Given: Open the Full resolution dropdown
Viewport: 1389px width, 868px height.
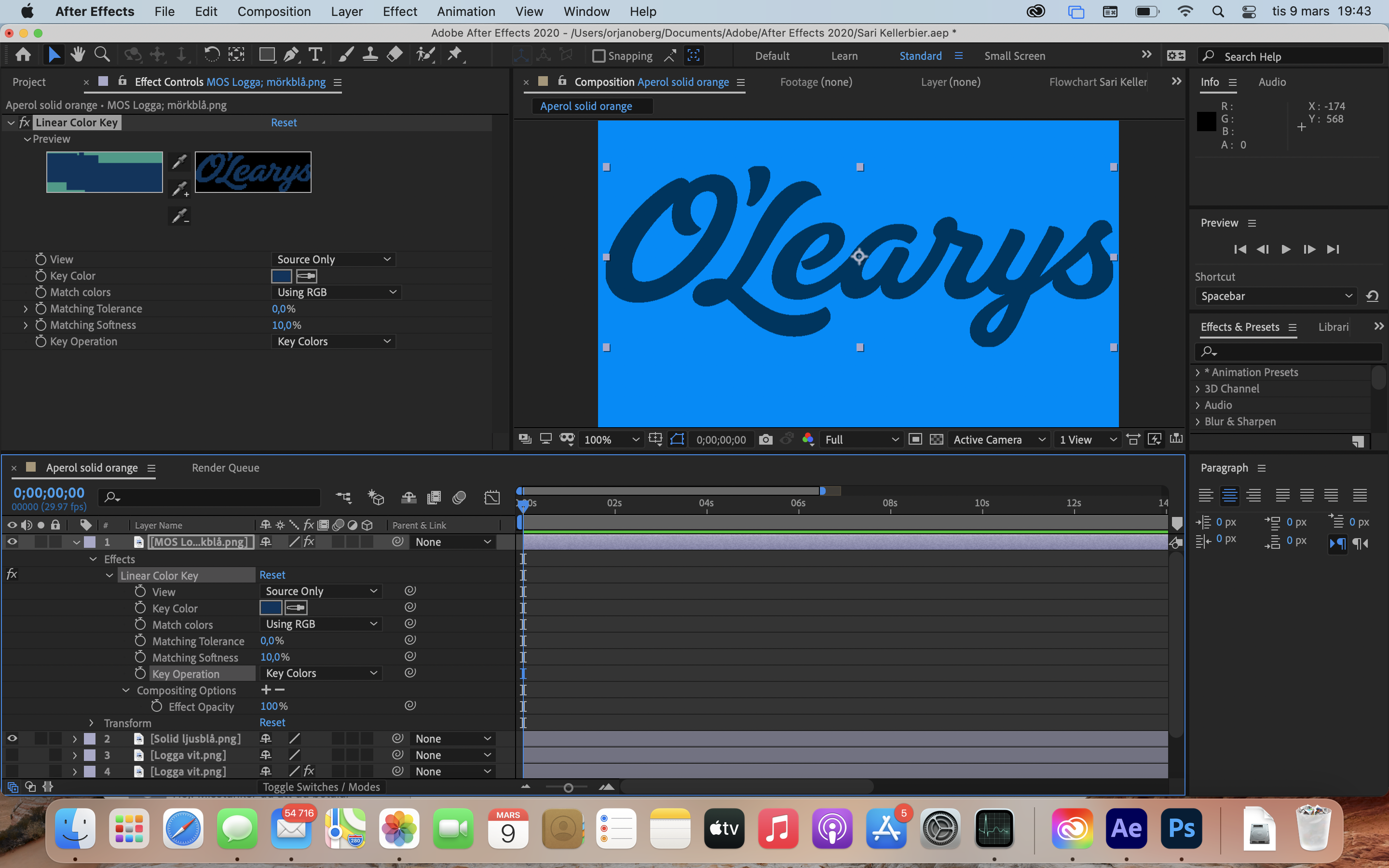Looking at the screenshot, I should point(860,440).
